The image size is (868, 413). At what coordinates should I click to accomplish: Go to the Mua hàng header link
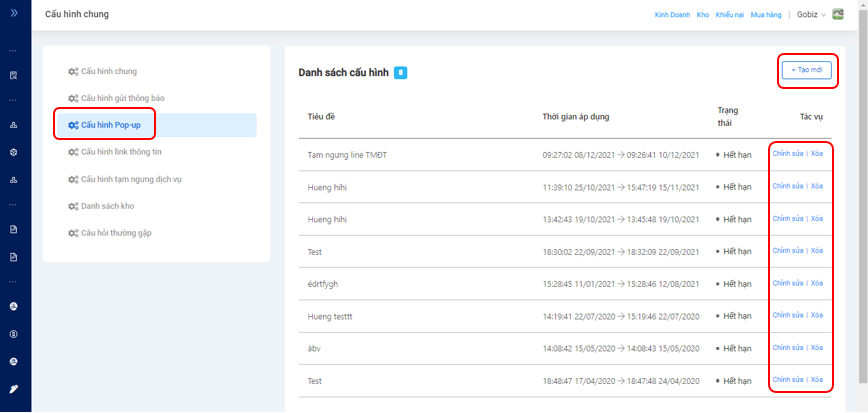[766, 15]
